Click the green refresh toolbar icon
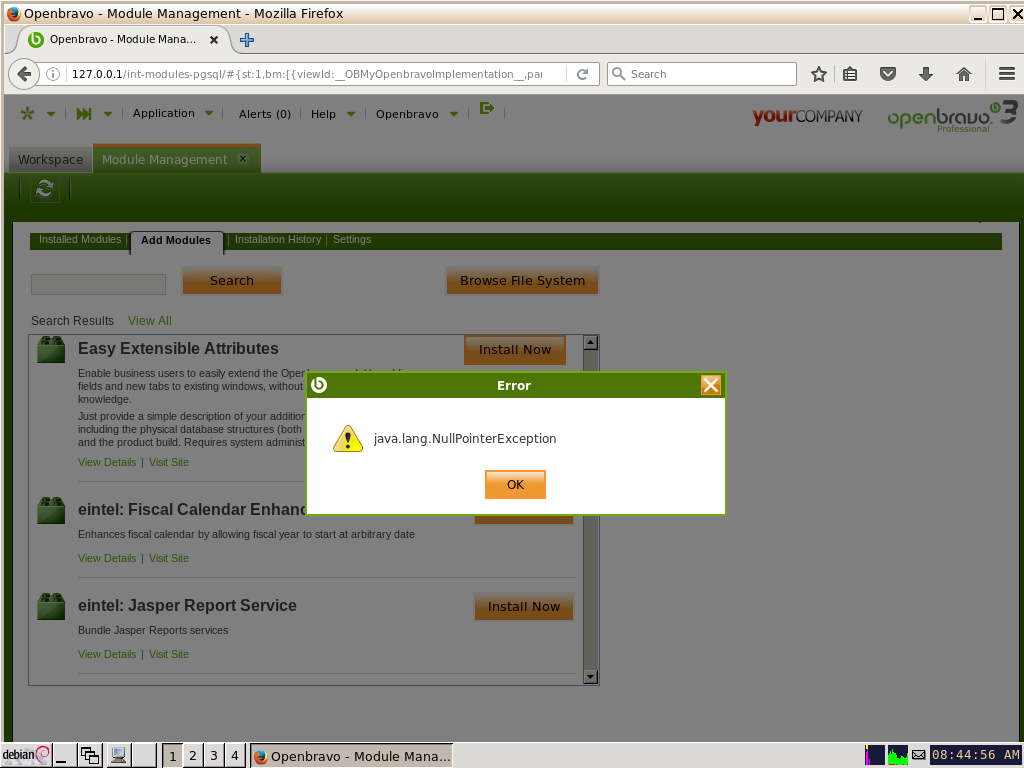Screen dimensions: 1024x768 tap(44, 189)
